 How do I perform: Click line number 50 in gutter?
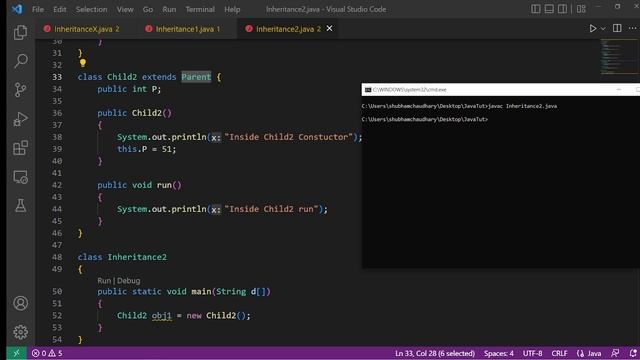click(x=57, y=291)
